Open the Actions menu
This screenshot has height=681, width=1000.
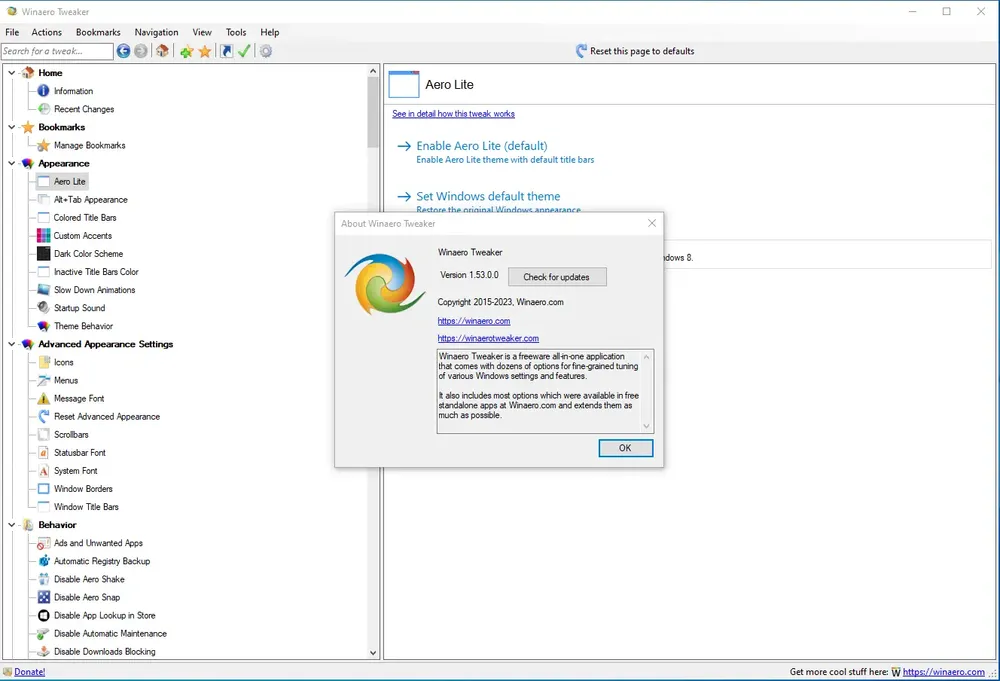(47, 32)
